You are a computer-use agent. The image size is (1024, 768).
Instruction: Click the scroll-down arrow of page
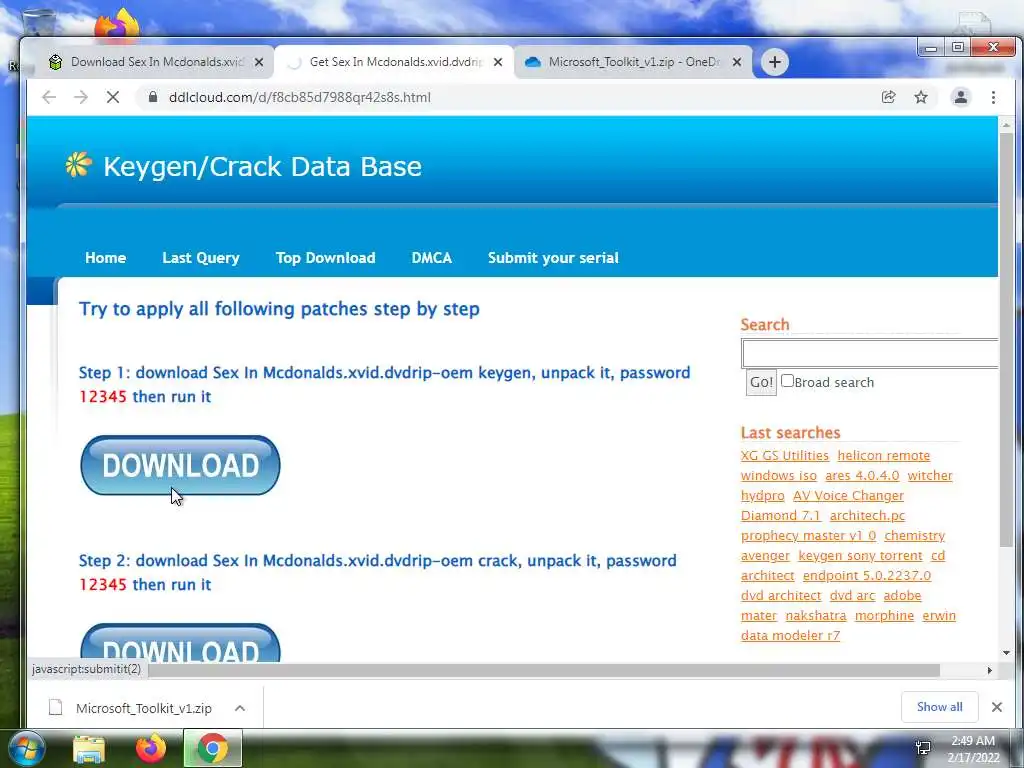tap(1006, 652)
